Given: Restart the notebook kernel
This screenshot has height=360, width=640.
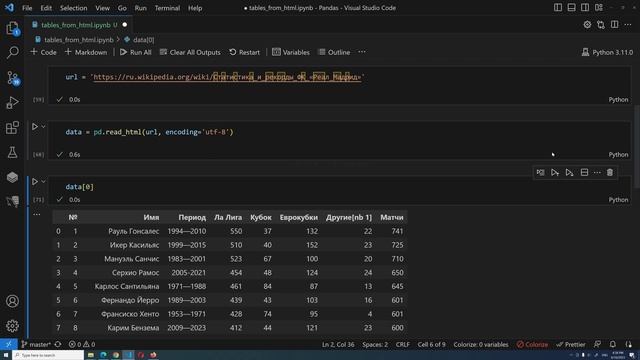Looking at the screenshot, I should point(244,52).
